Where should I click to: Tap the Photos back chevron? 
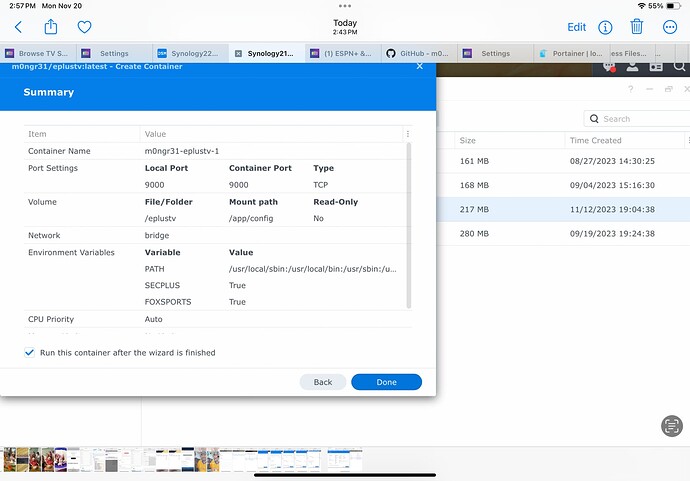click(18, 27)
